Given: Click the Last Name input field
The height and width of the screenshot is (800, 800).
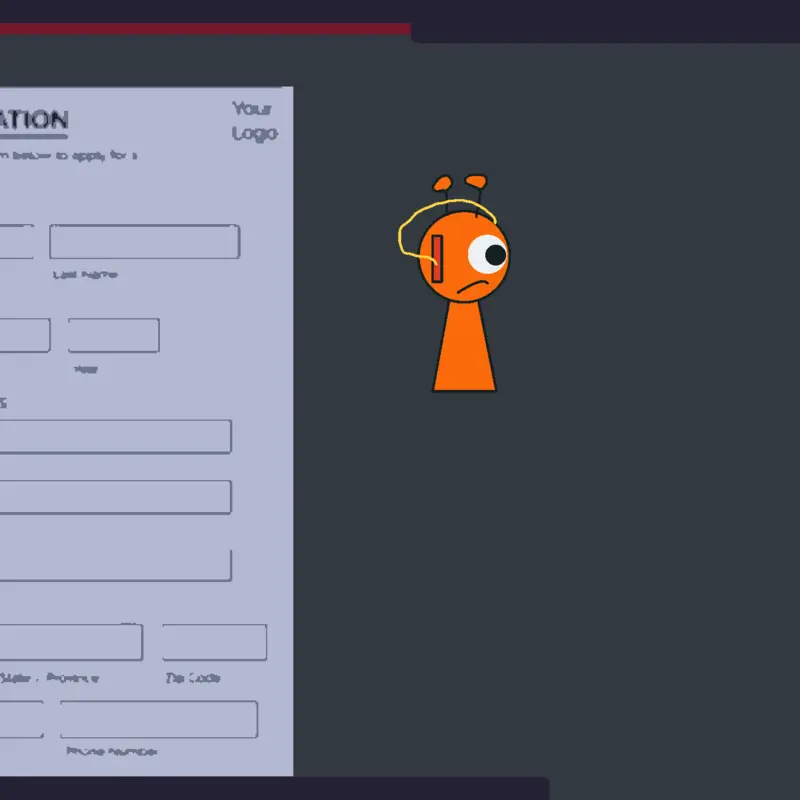Looking at the screenshot, I should coord(144,241).
